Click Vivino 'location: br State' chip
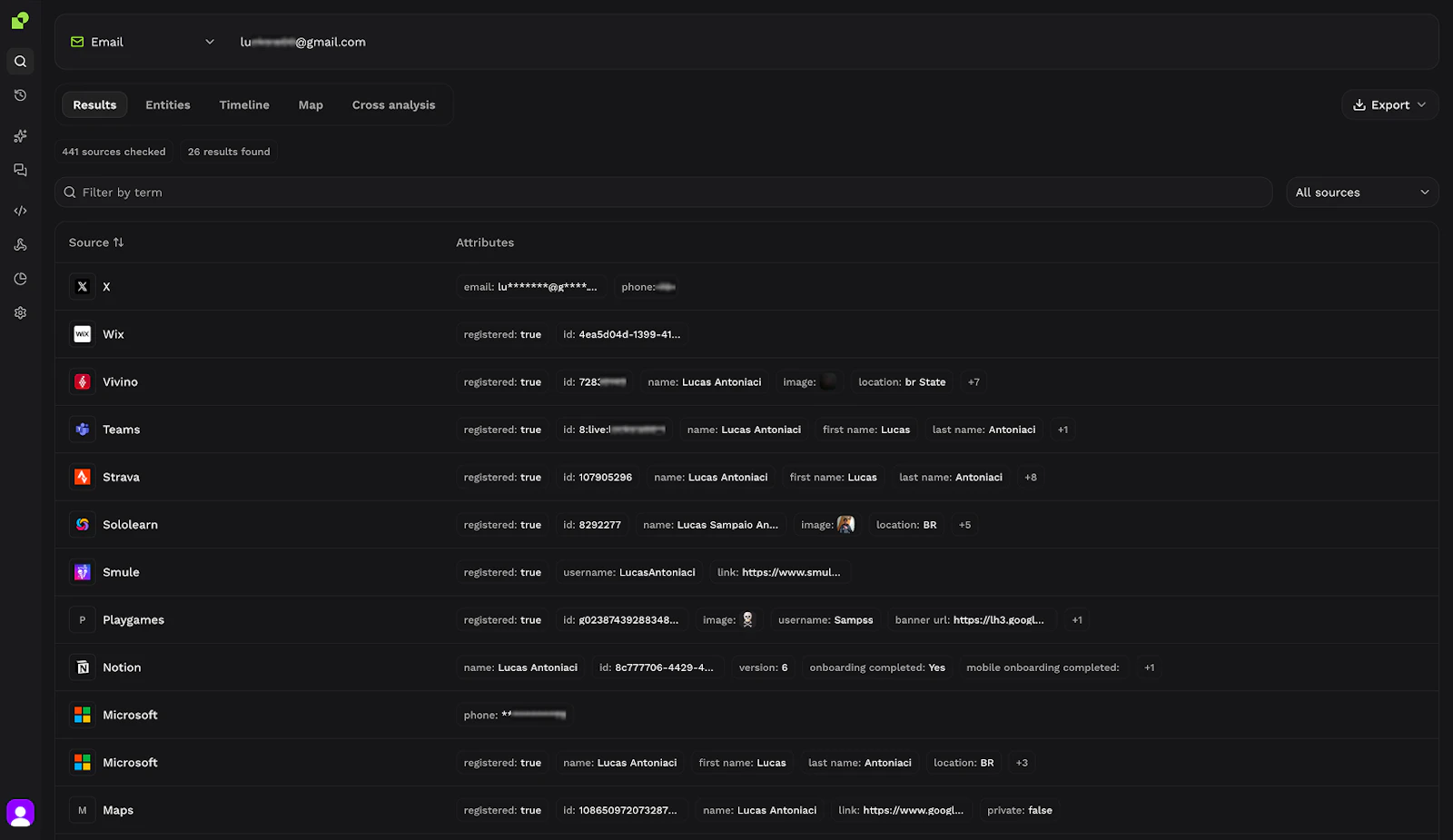The width and height of the screenshot is (1453, 840). [902, 382]
